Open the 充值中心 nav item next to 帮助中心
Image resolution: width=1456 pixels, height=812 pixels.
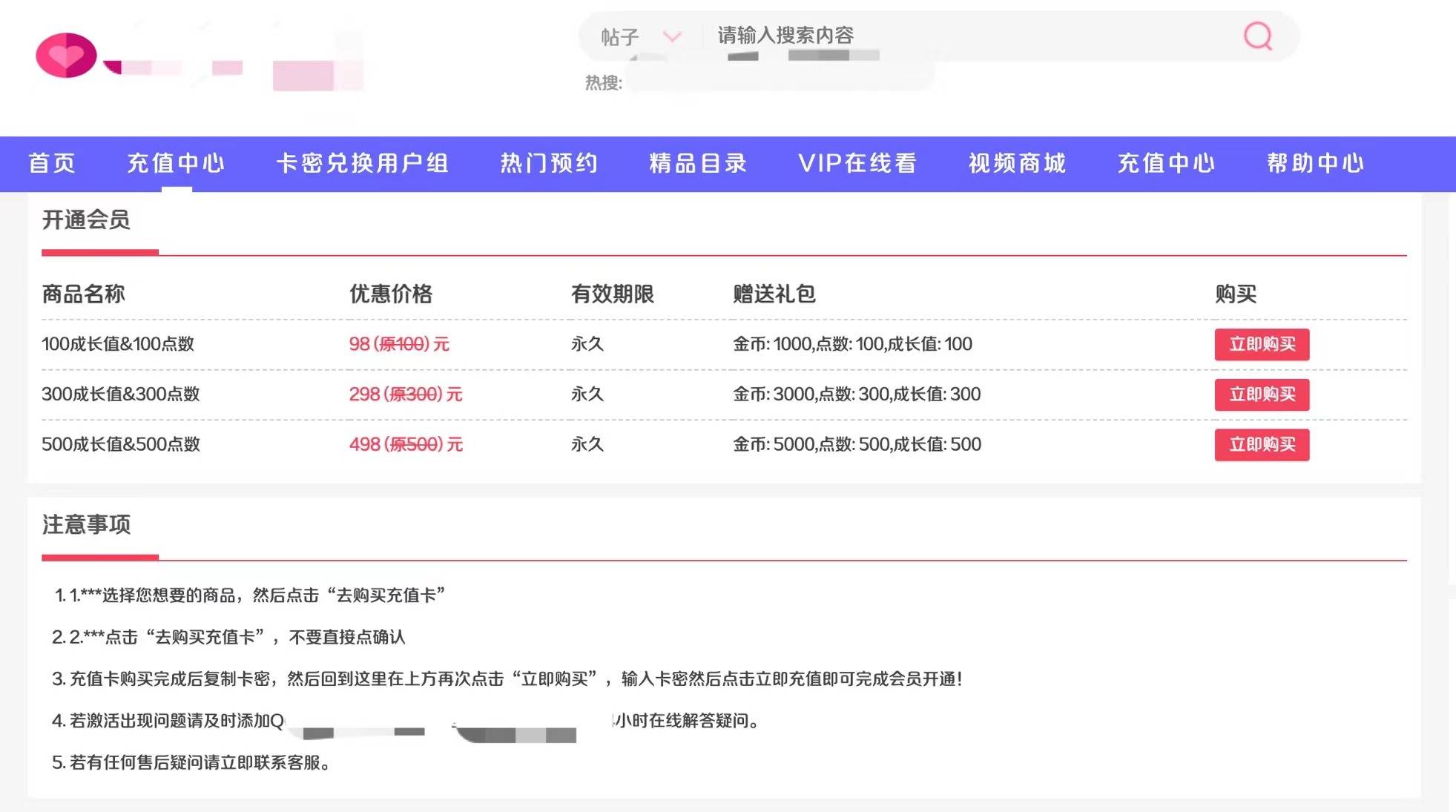[1166, 163]
